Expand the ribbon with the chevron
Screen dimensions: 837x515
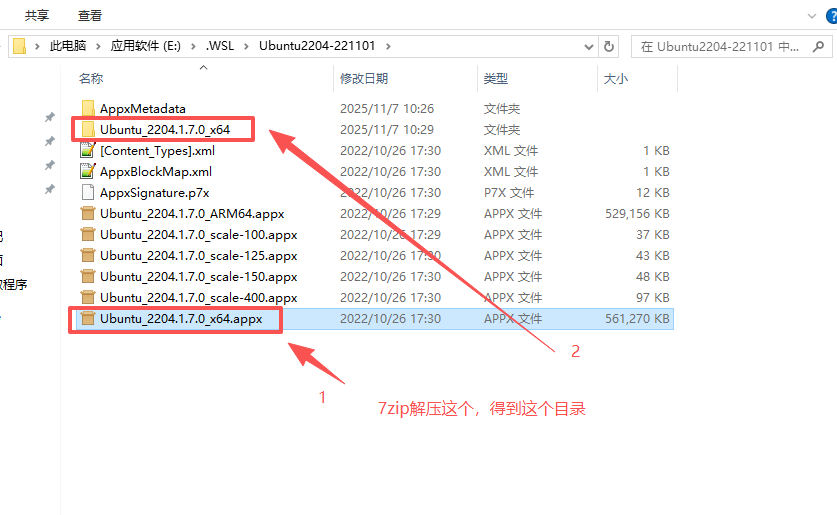(x=812, y=16)
